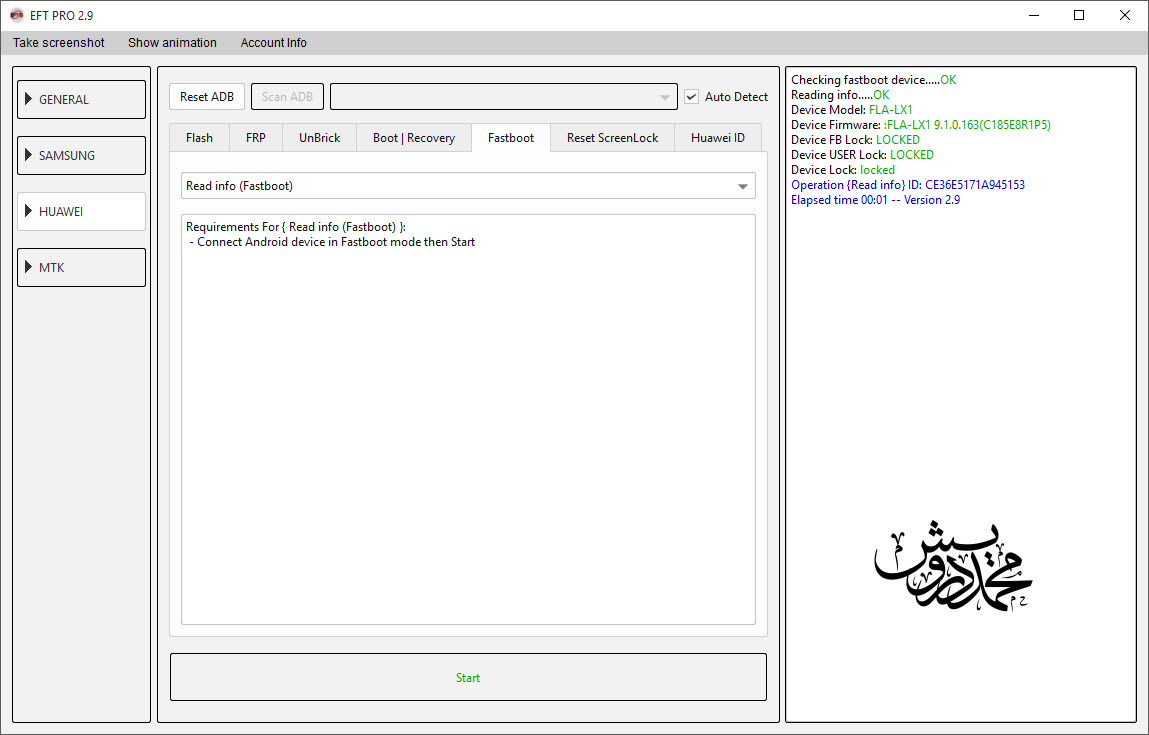This screenshot has width=1149, height=735.
Task: Click the 'Device USER Lock: LOCKED' line
Action: [x=862, y=155]
